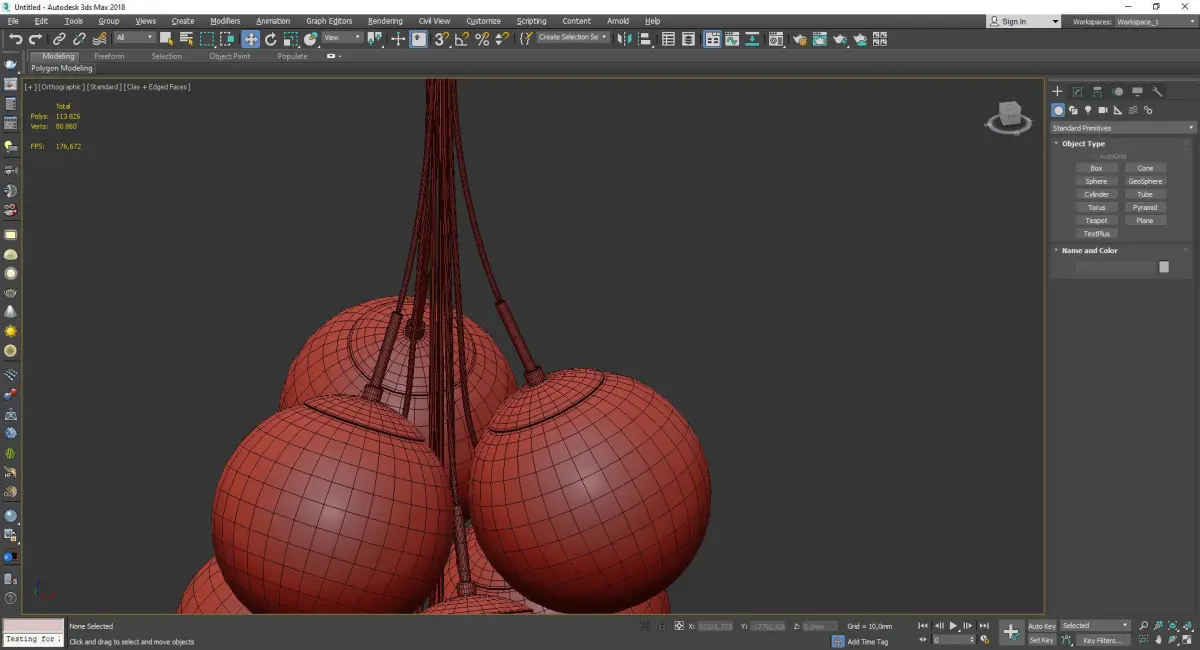Open the Create Selection Set dropdown
1200x650 pixels.
pos(573,37)
